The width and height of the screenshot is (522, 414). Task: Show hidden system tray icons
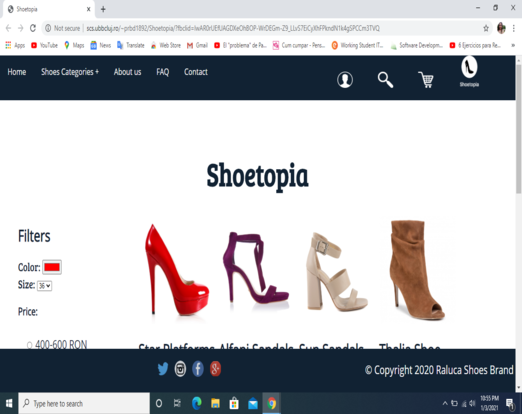point(445,403)
